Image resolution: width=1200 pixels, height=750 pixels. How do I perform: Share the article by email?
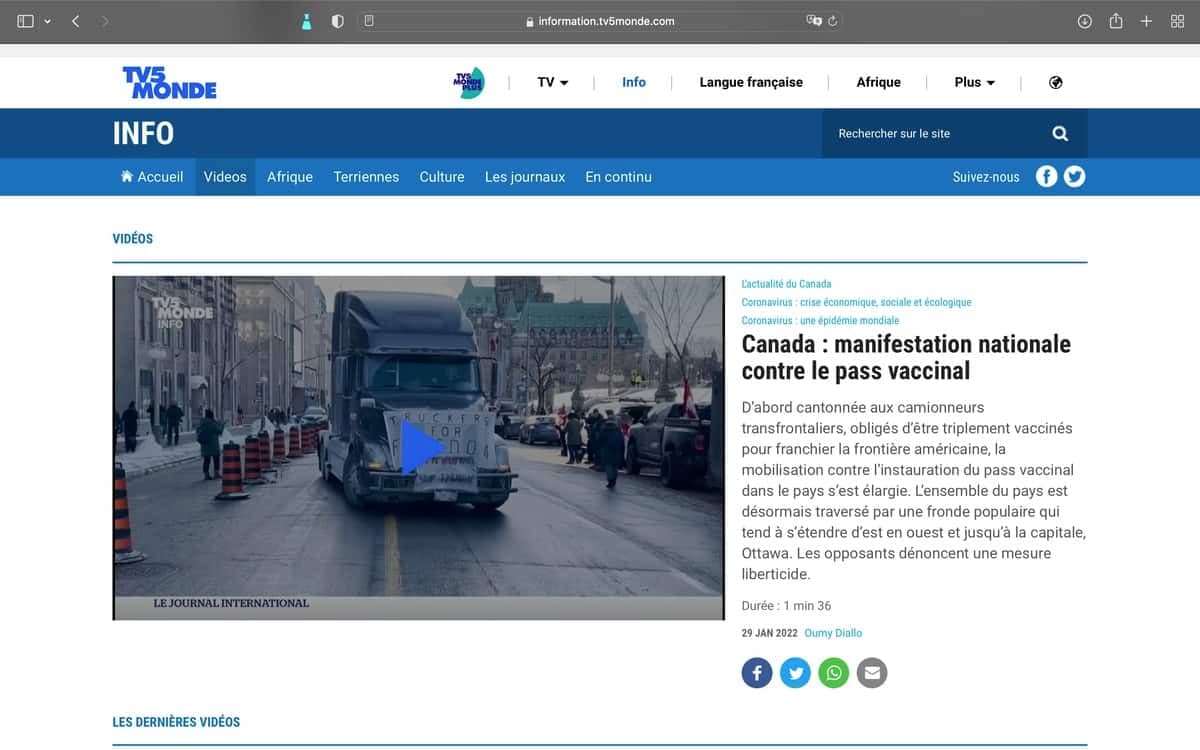click(872, 673)
